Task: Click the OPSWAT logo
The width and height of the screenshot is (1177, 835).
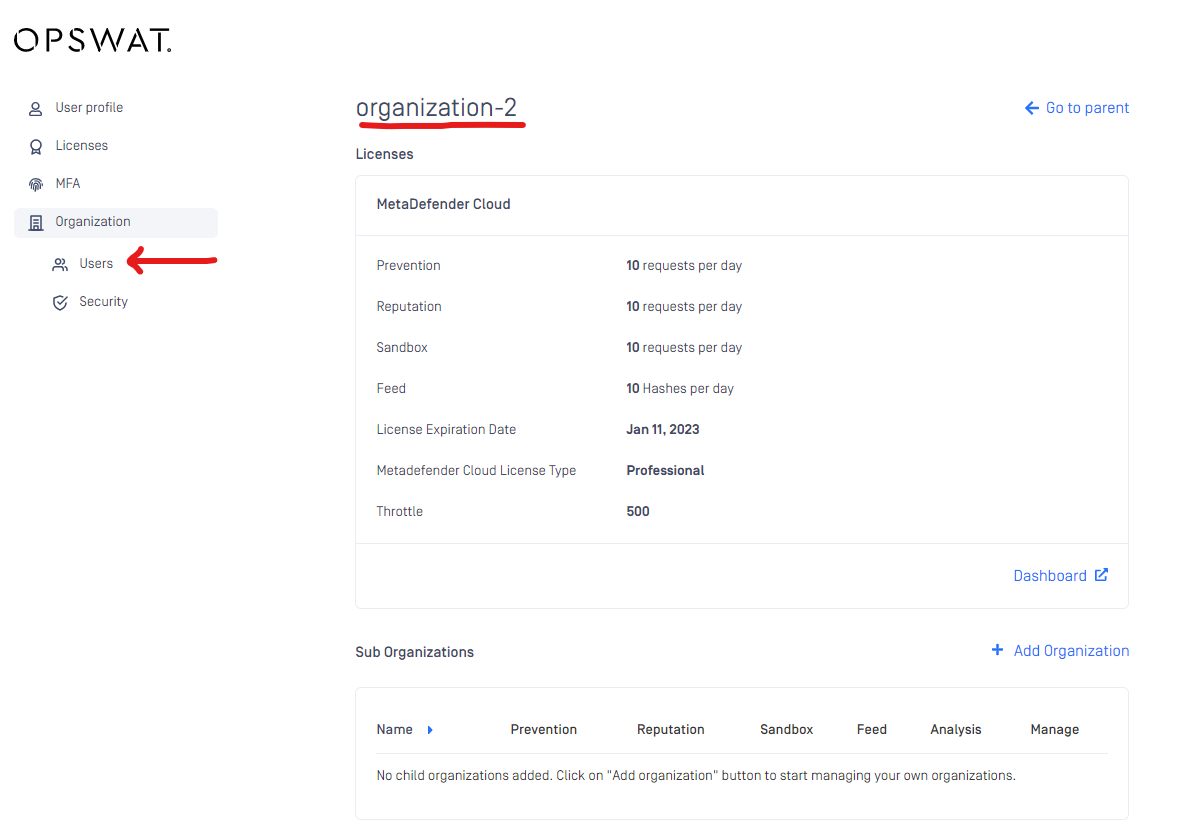Action: click(92, 41)
